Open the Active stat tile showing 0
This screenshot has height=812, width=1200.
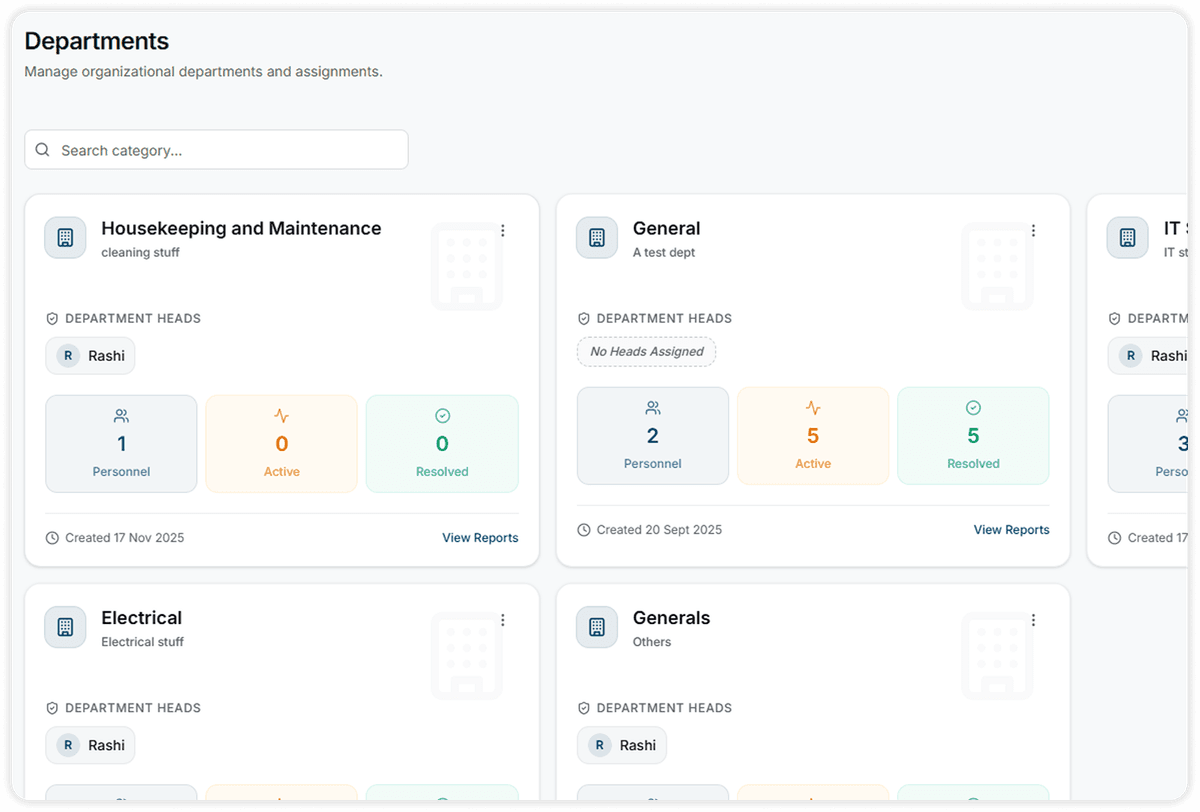click(x=281, y=444)
